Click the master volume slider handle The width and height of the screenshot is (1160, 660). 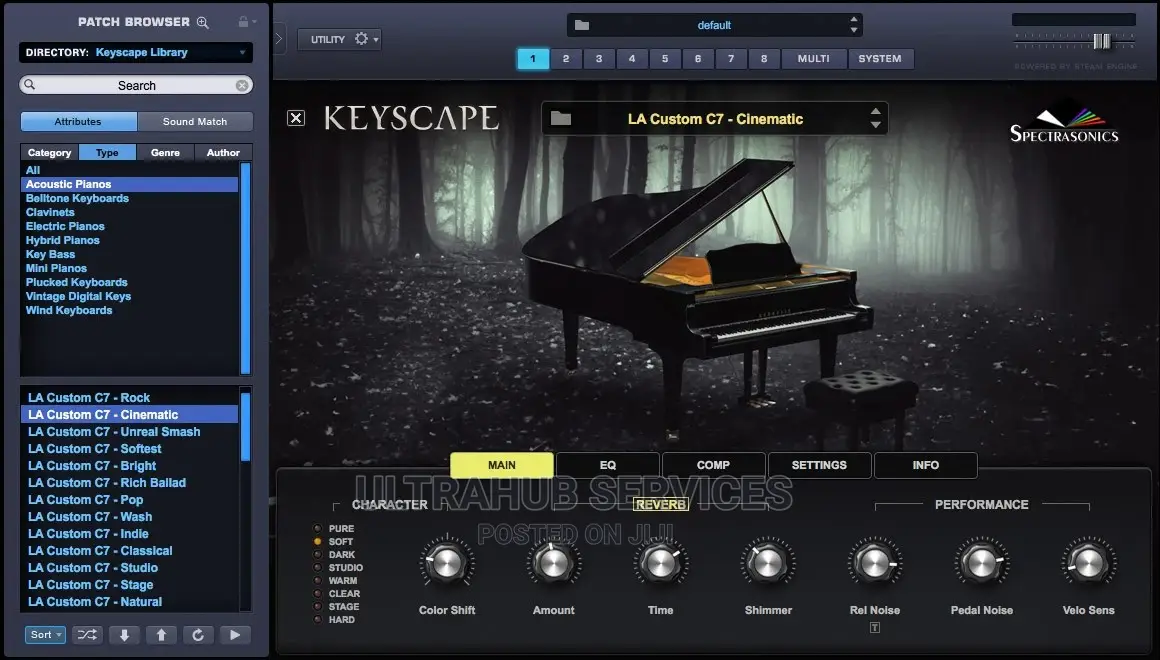point(1102,41)
